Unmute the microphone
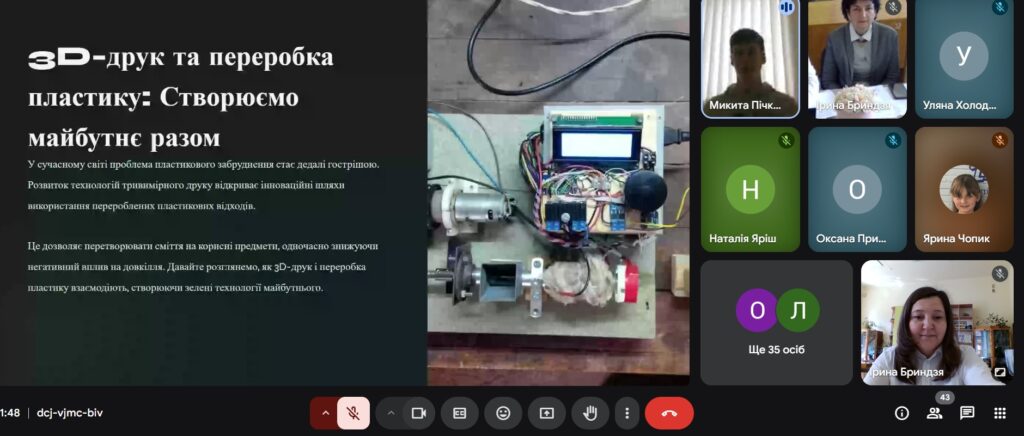The width and height of the screenshot is (1024, 436). [353, 412]
